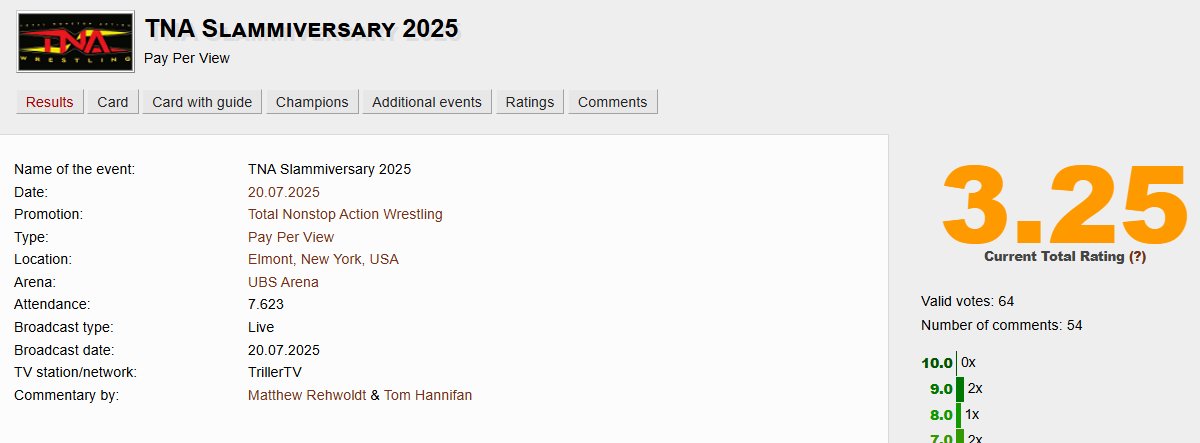Click the UBS Arena link

[283, 282]
